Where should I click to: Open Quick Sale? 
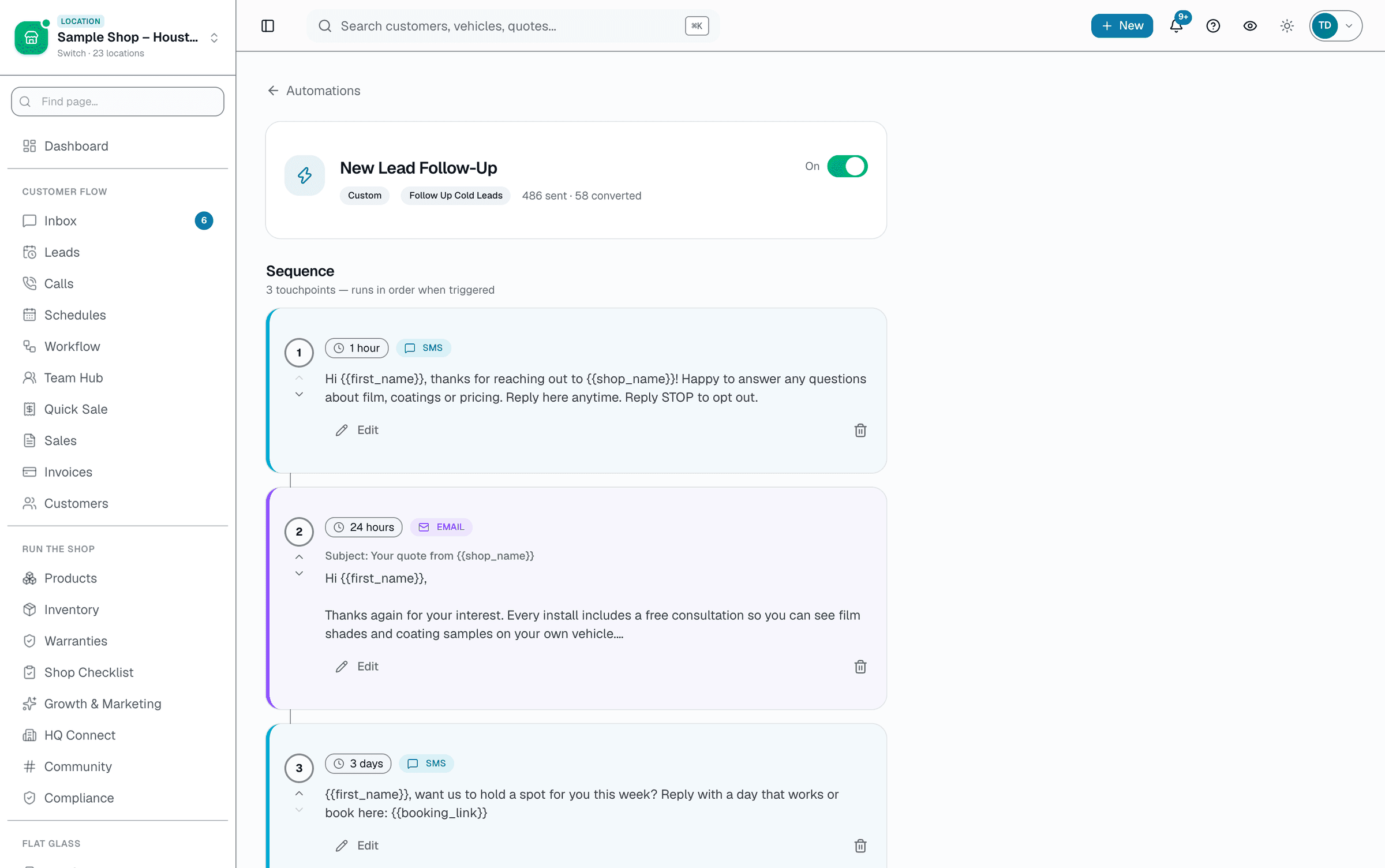click(x=118, y=409)
